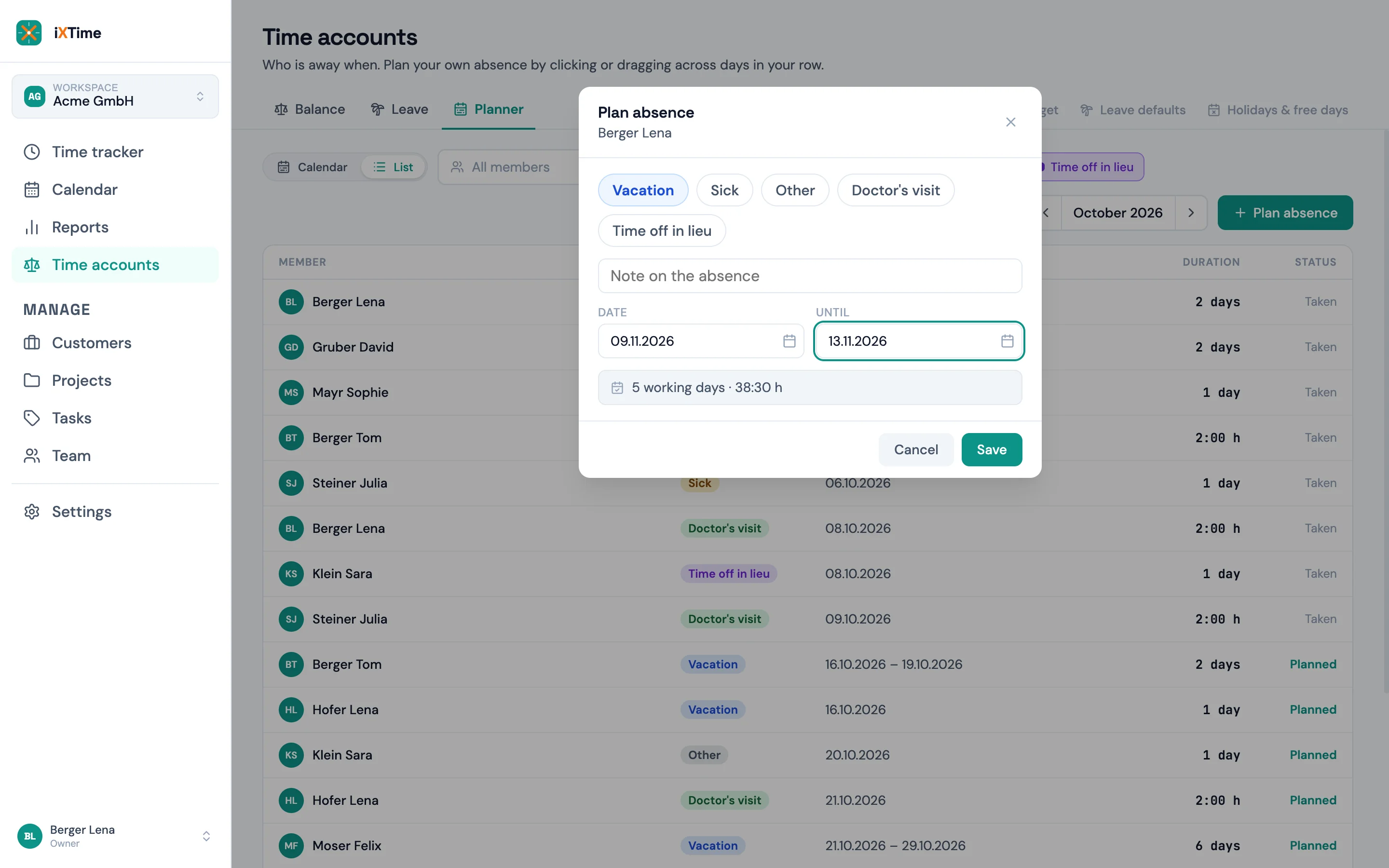Open the Leave tab
This screenshot has height=868, width=1389.
(399, 109)
